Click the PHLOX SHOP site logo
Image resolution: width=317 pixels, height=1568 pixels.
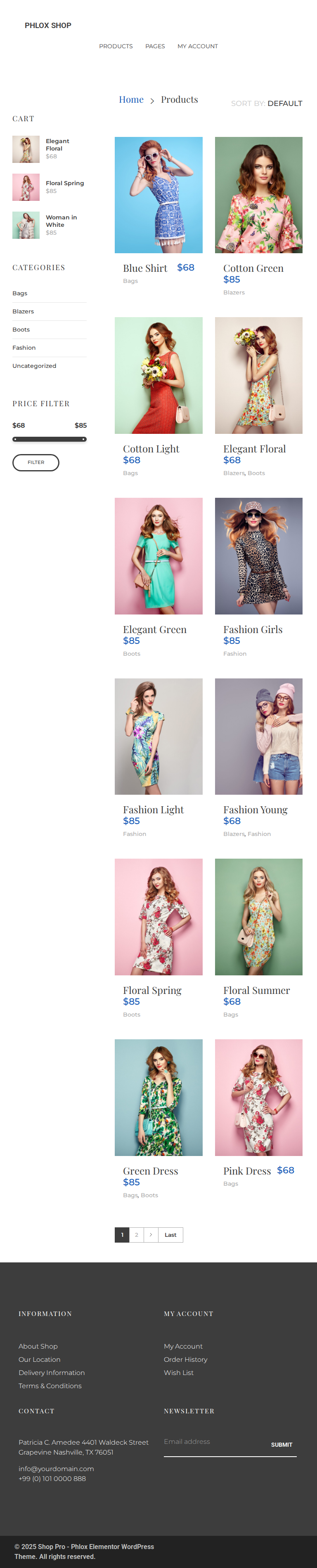point(48,26)
